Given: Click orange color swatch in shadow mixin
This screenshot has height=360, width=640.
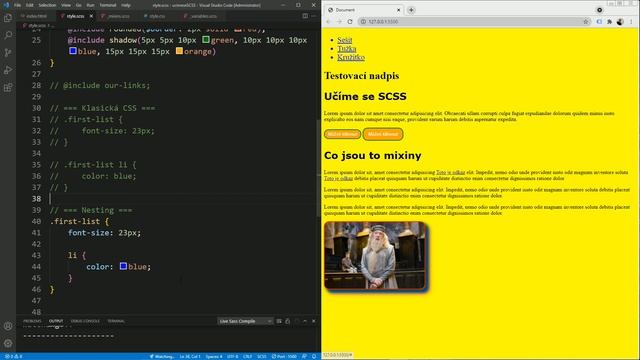Looking at the screenshot, I should click(179, 51).
